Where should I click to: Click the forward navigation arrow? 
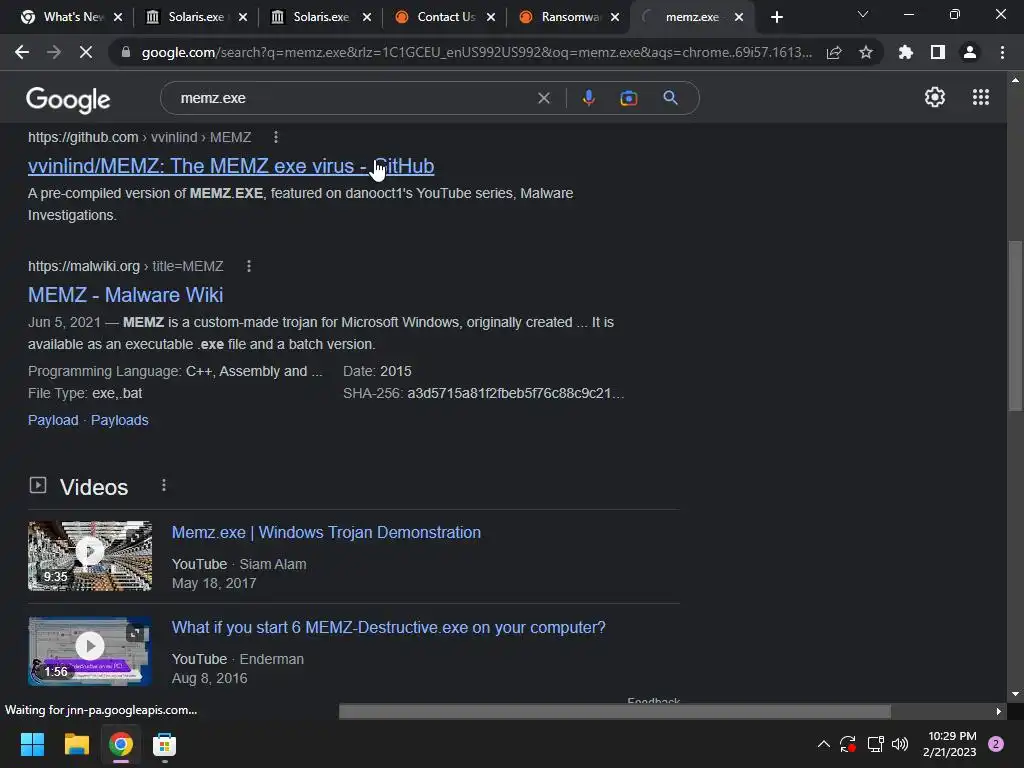(54, 52)
